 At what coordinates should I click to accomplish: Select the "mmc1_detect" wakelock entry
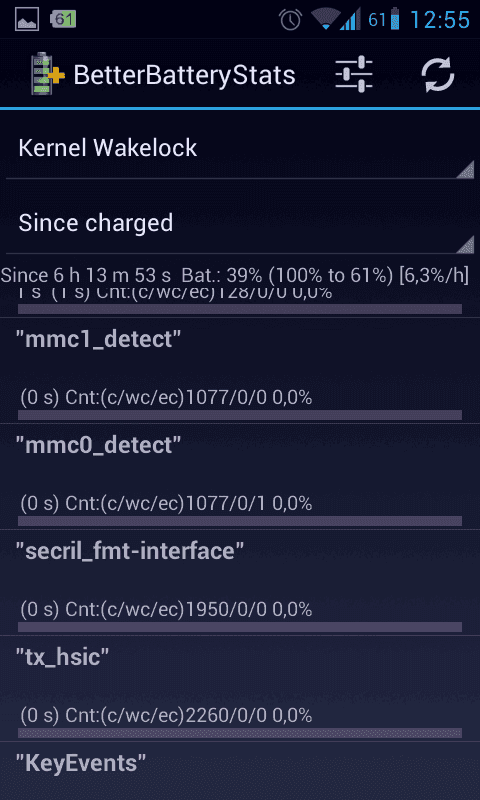pos(240,370)
